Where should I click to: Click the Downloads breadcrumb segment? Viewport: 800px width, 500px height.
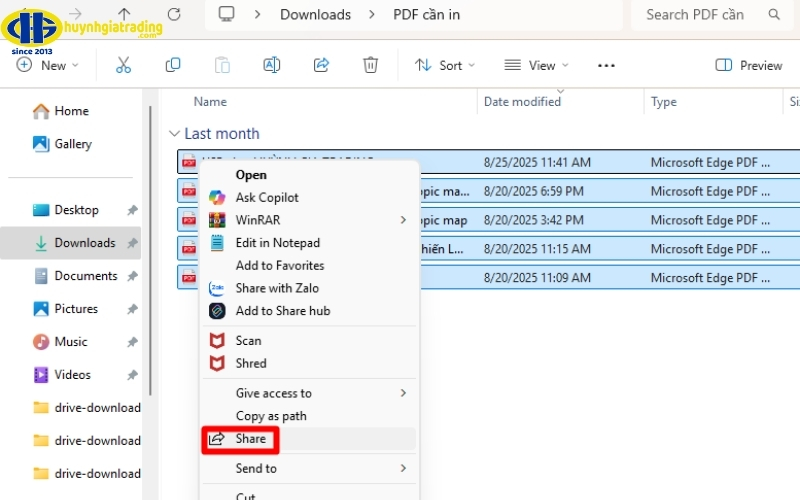coord(315,14)
